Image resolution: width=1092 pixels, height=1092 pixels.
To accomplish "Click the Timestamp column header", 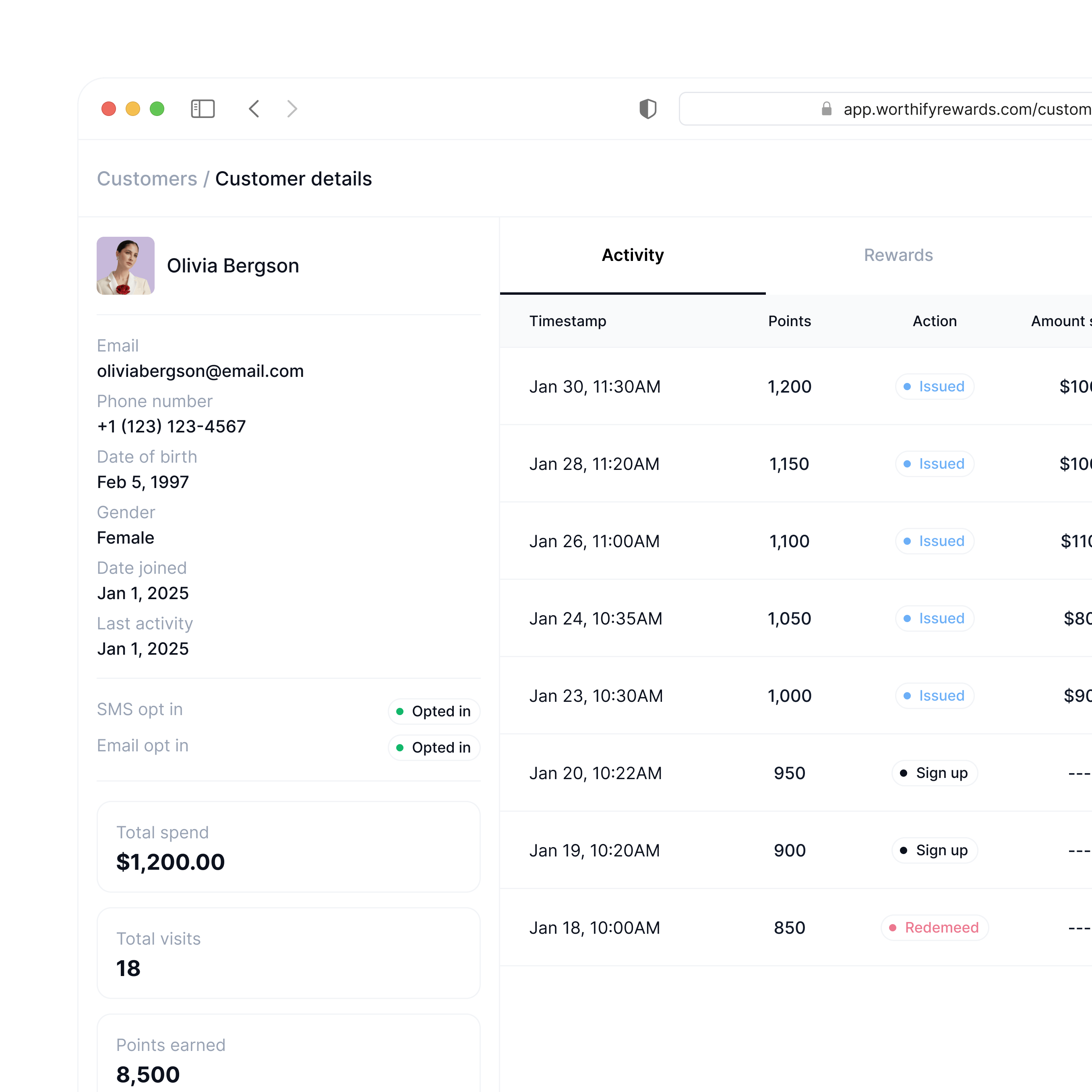I will (x=568, y=321).
